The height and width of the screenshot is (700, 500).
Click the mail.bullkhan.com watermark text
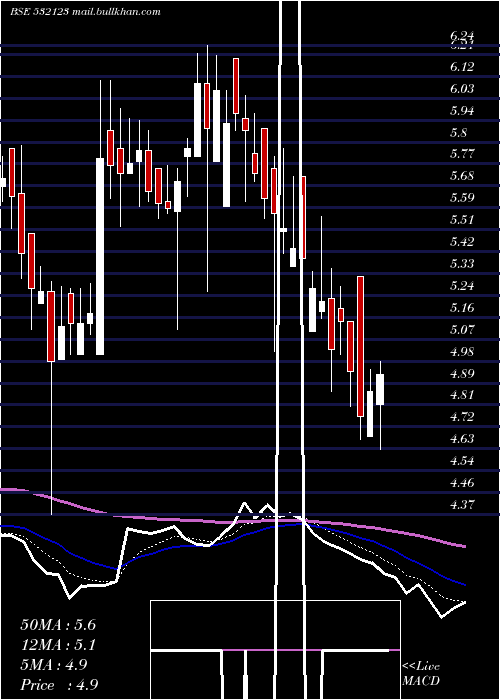[115, 12]
